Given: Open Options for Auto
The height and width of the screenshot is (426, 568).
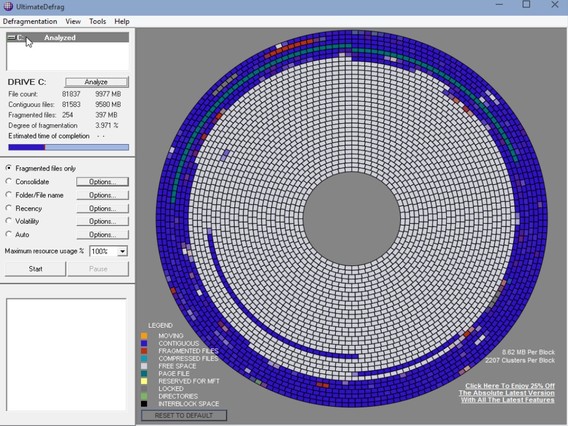Looking at the screenshot, I should coord(103,234).
